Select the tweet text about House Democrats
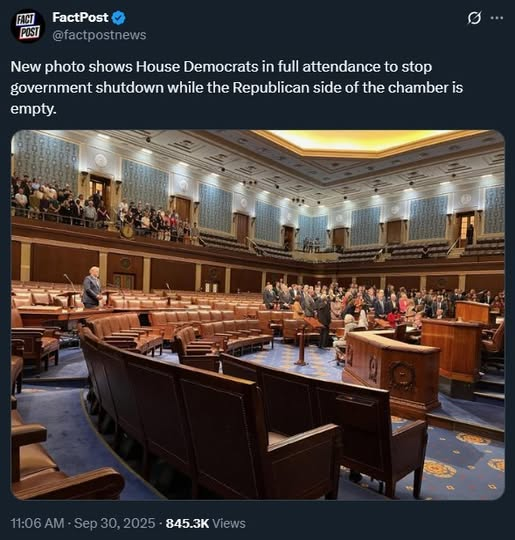 coord(237,88)
